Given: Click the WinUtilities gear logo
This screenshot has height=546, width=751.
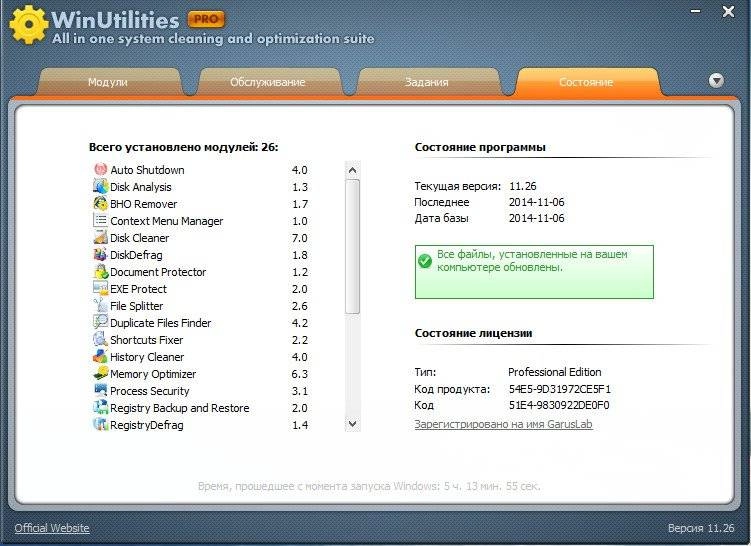Looking at the screenshot, I should 28,24.
